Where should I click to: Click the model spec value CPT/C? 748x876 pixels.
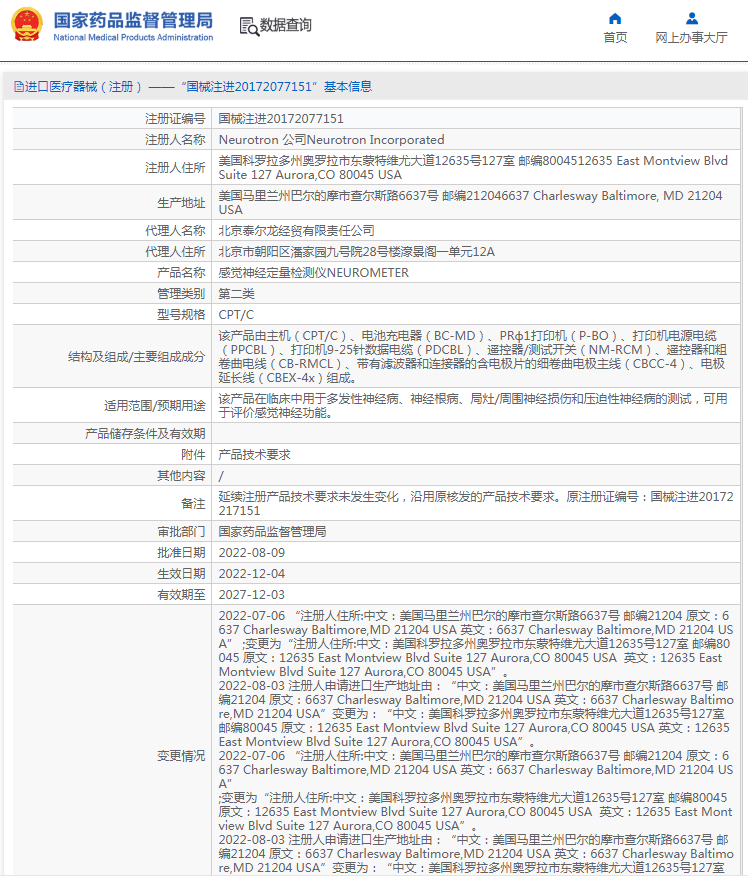tap(236, 314)
